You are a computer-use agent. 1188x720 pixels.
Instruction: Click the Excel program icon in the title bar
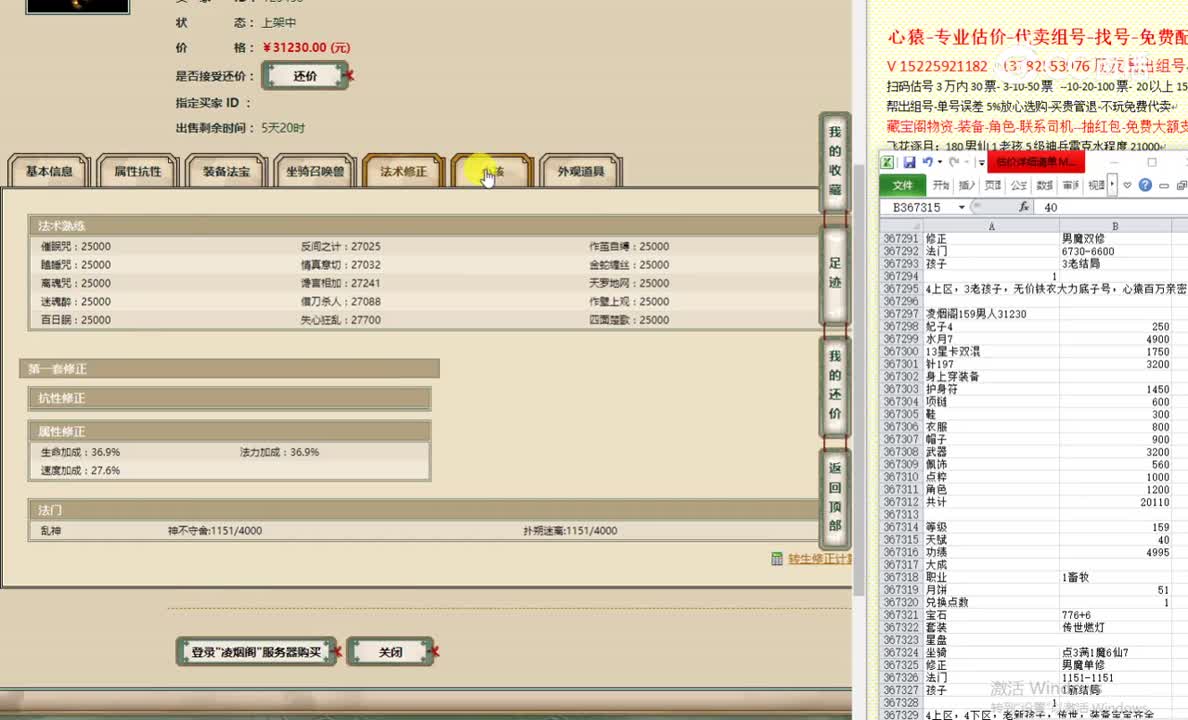click(x=887, y=160)
